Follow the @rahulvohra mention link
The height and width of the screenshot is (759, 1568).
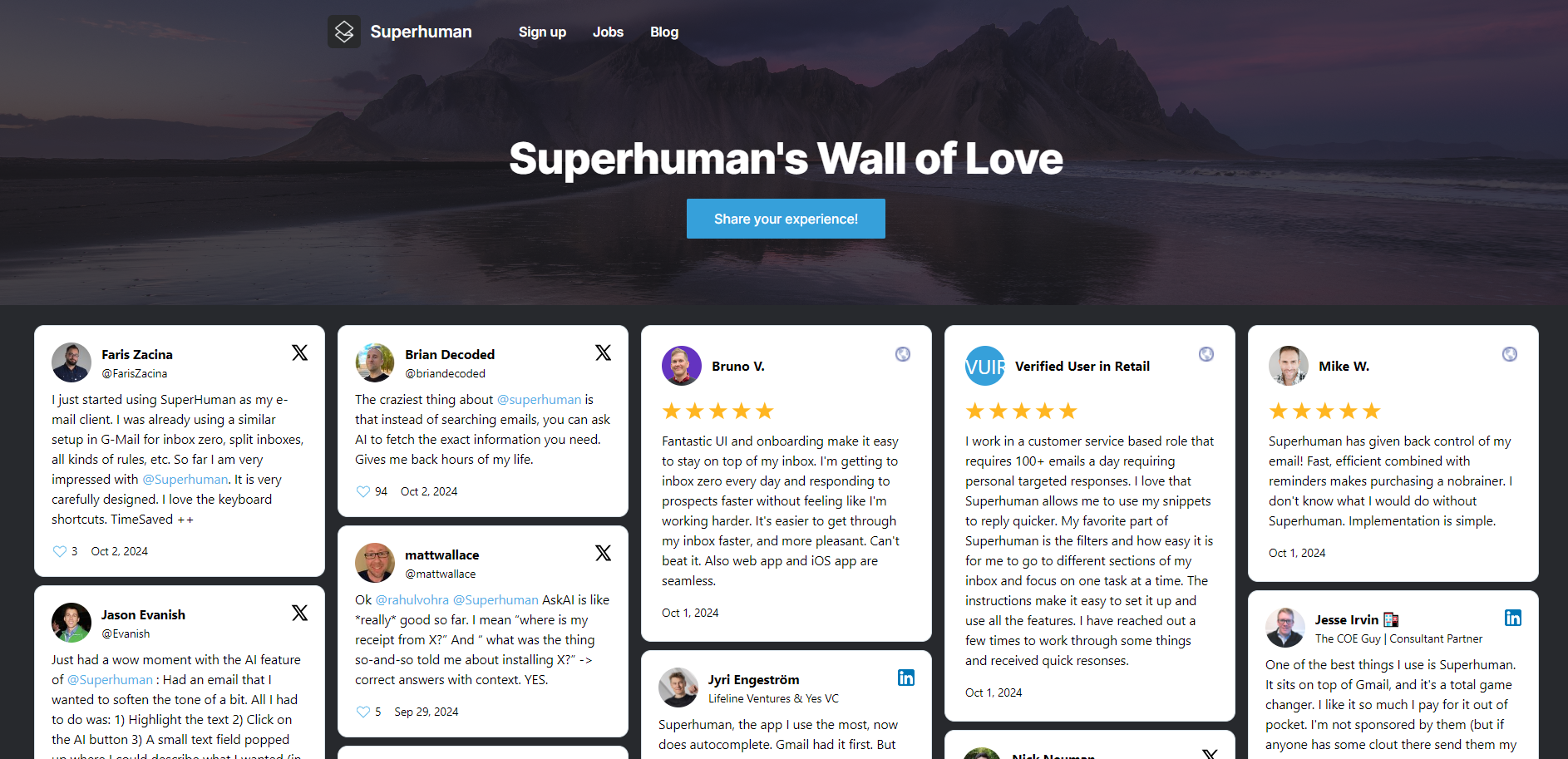[x=412, y=599]
